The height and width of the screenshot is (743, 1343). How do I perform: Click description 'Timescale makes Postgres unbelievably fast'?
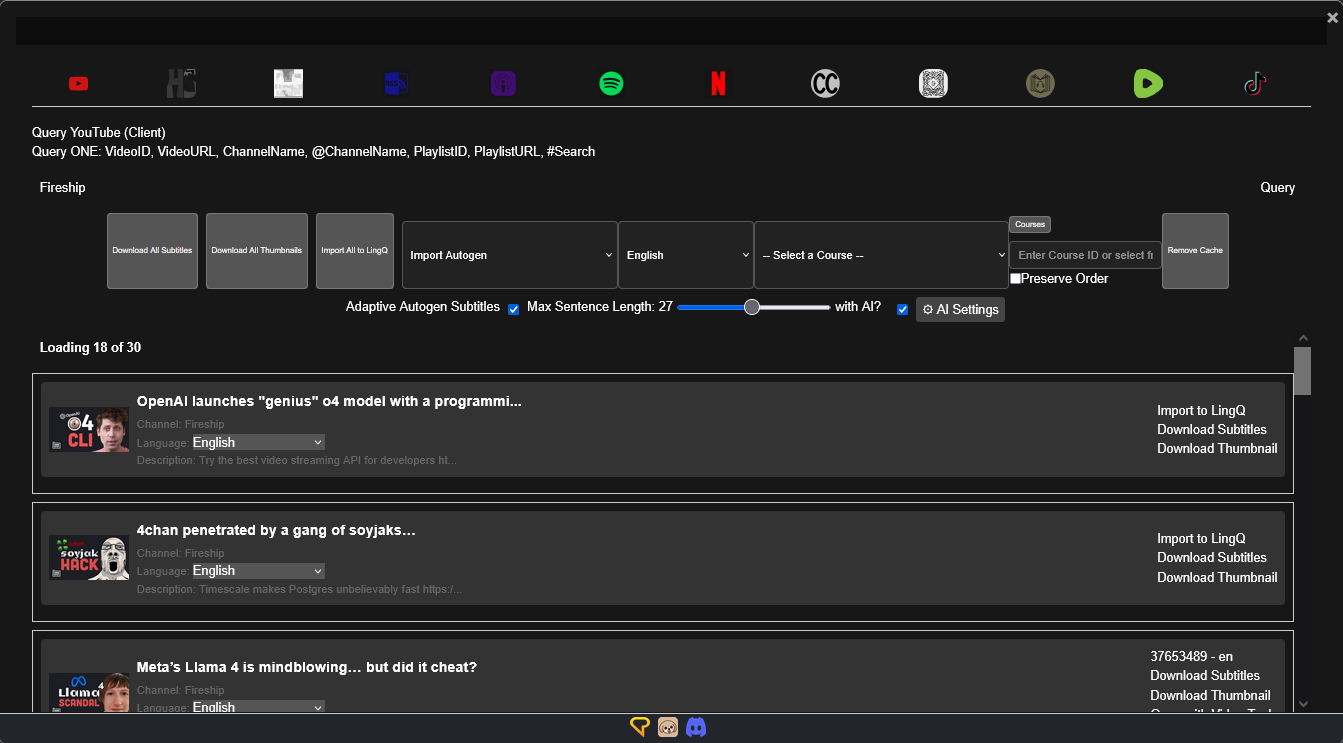click(299, 590)
